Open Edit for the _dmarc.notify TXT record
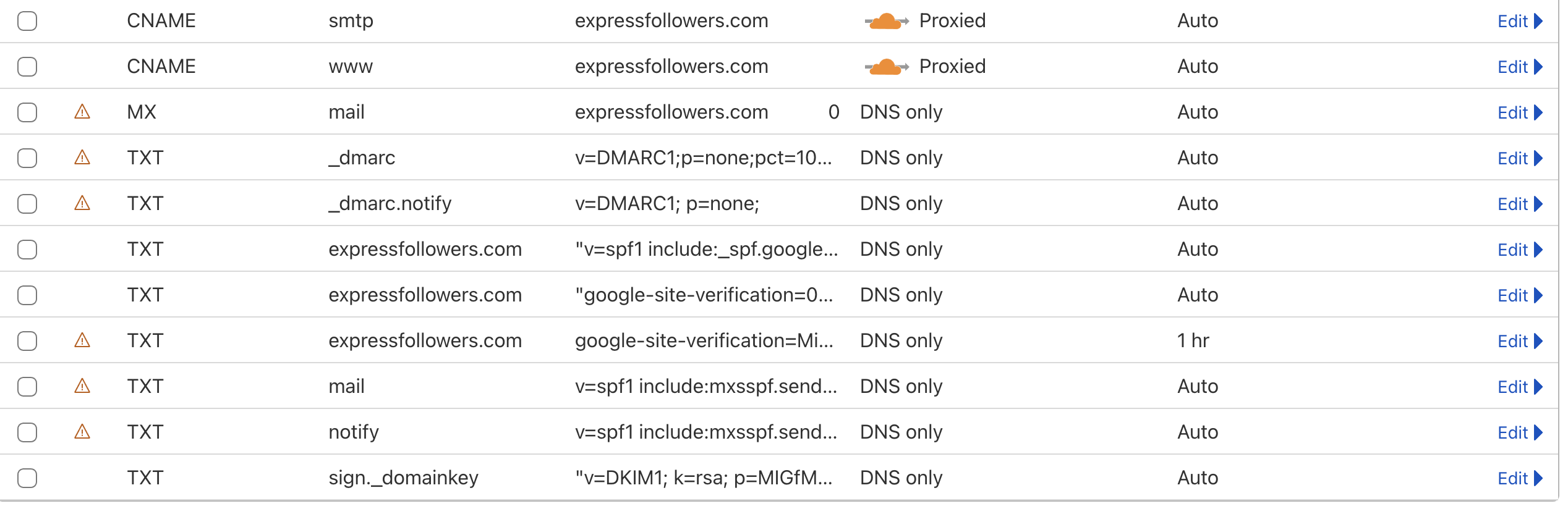 point(1512,204)
